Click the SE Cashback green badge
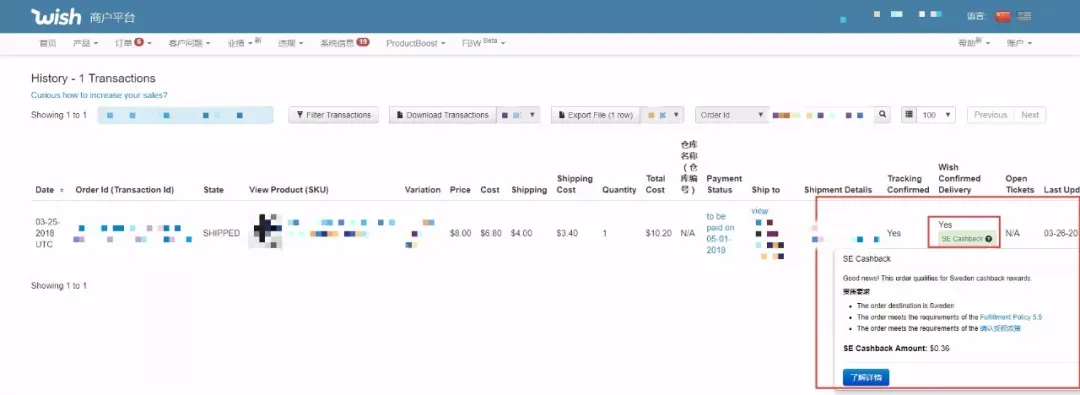 point(966,239)
